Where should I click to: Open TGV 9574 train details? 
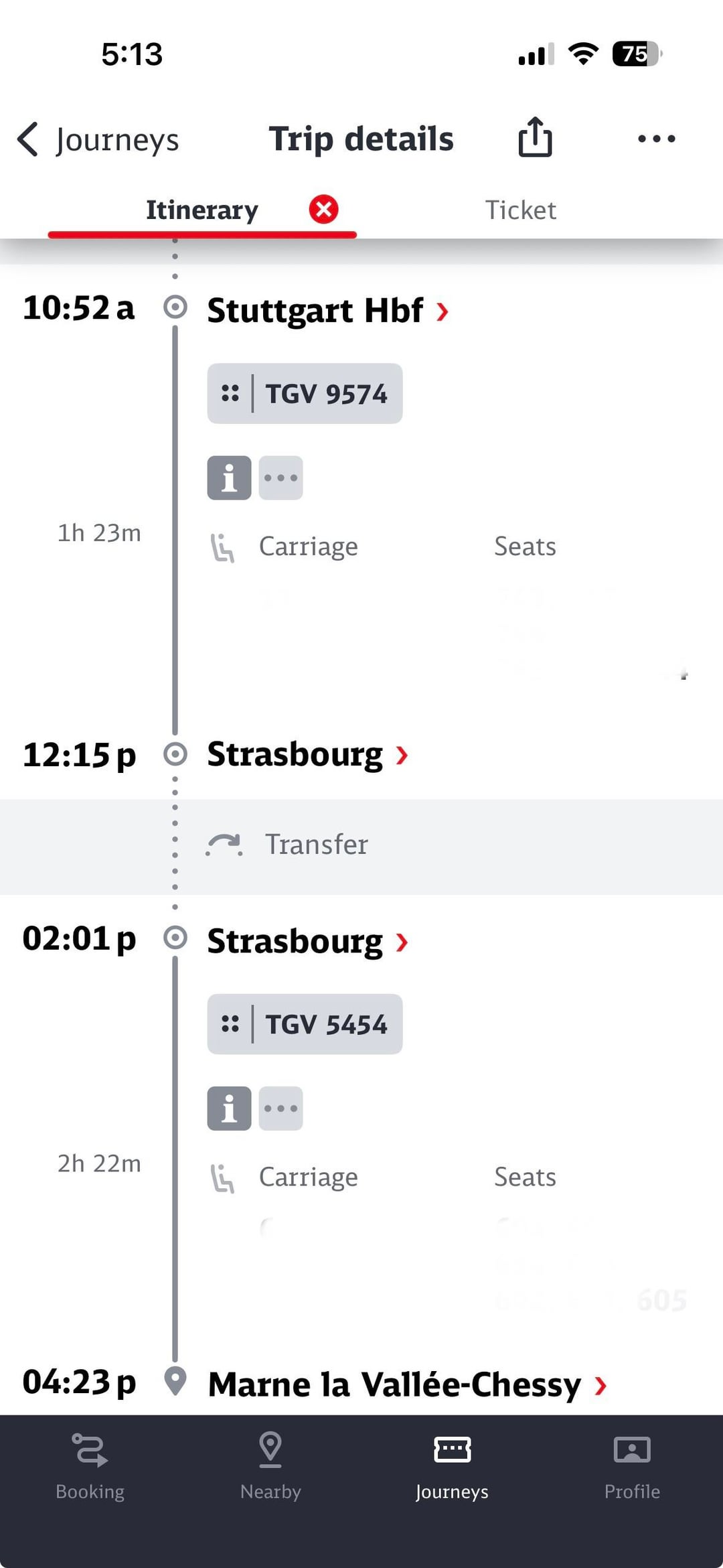305,394
